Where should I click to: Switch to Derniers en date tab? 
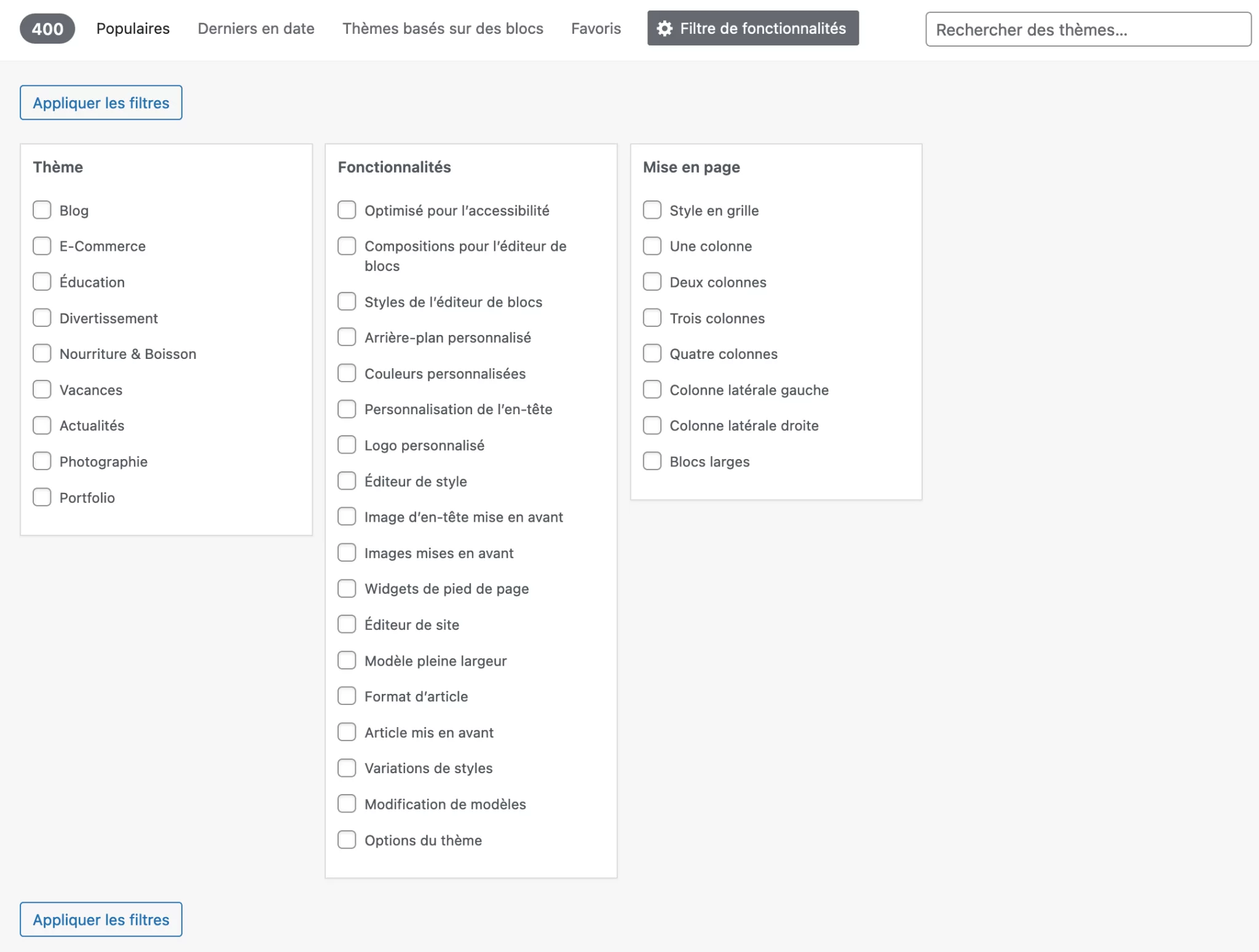(x=256, y=28)
